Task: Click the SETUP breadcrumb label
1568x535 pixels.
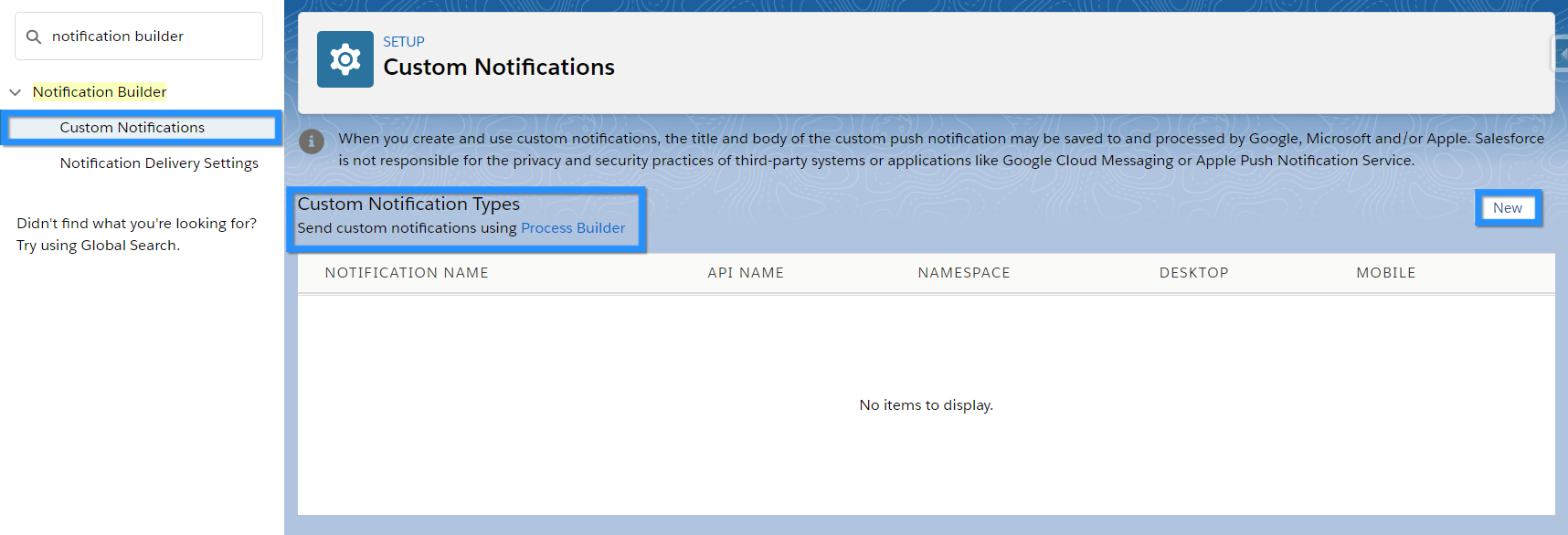Action: 404,42
